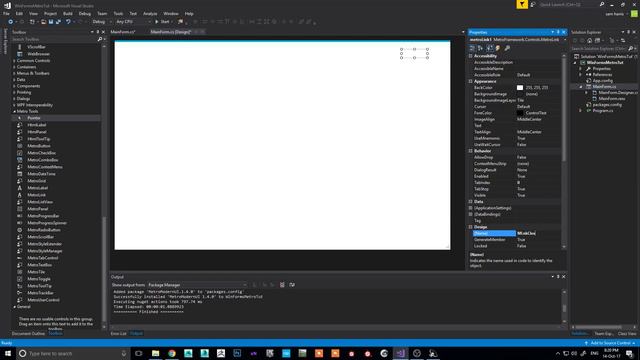Screen dimensions: 640x360
Task: Toggle categorized view in the Properties panel
Action: [472, 48]
